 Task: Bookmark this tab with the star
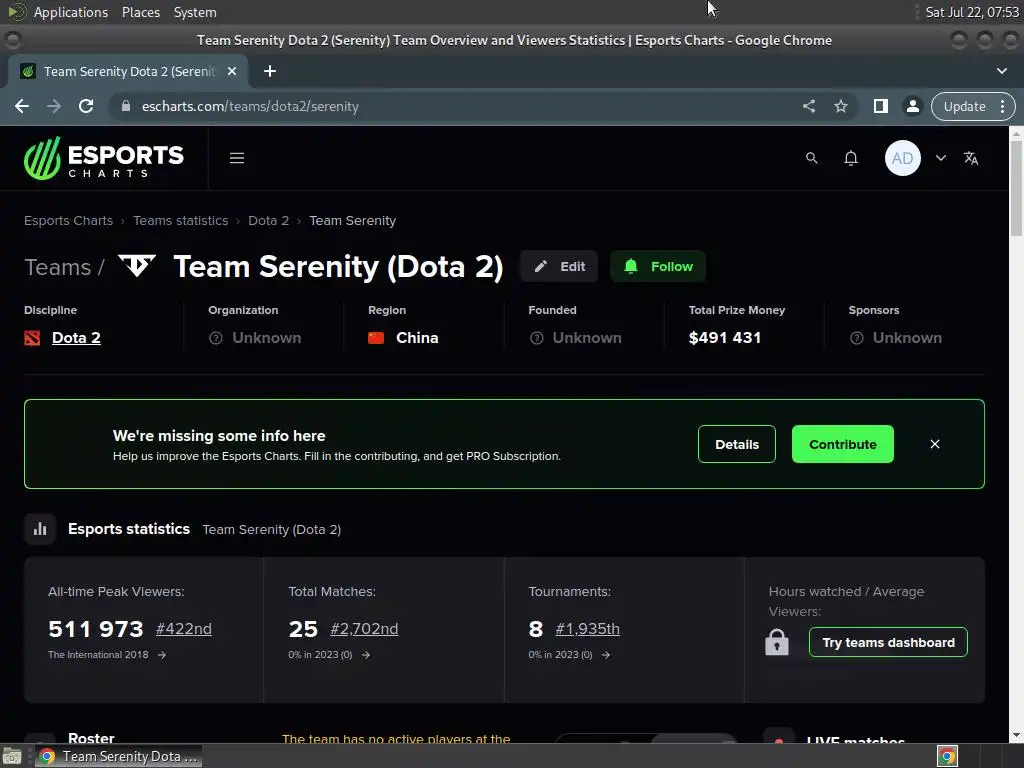(x=840, y=106)
